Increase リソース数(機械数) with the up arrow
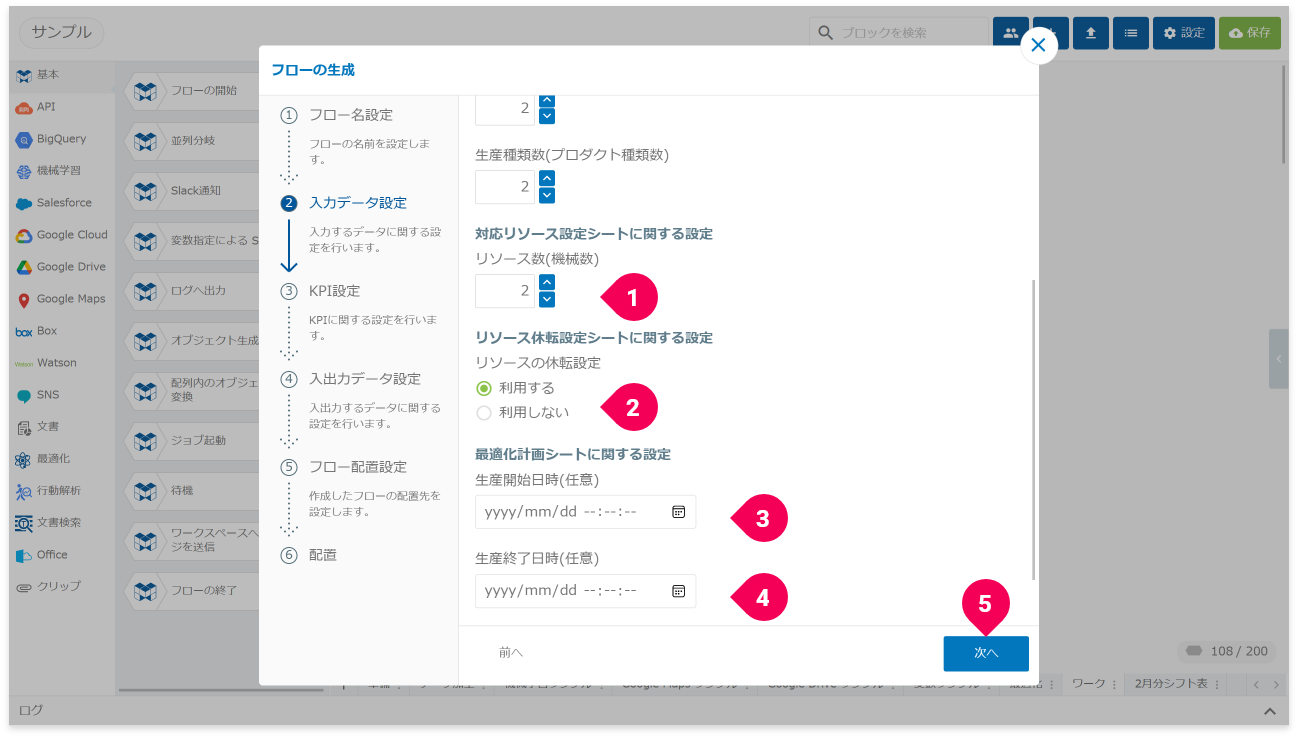This screenshot has width=1298, height=738. (547, 282)
